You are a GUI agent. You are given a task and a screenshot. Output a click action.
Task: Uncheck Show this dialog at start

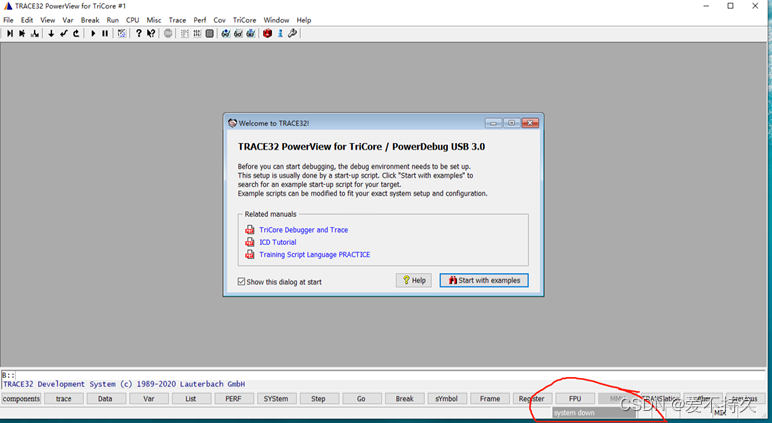click(241, 281)
